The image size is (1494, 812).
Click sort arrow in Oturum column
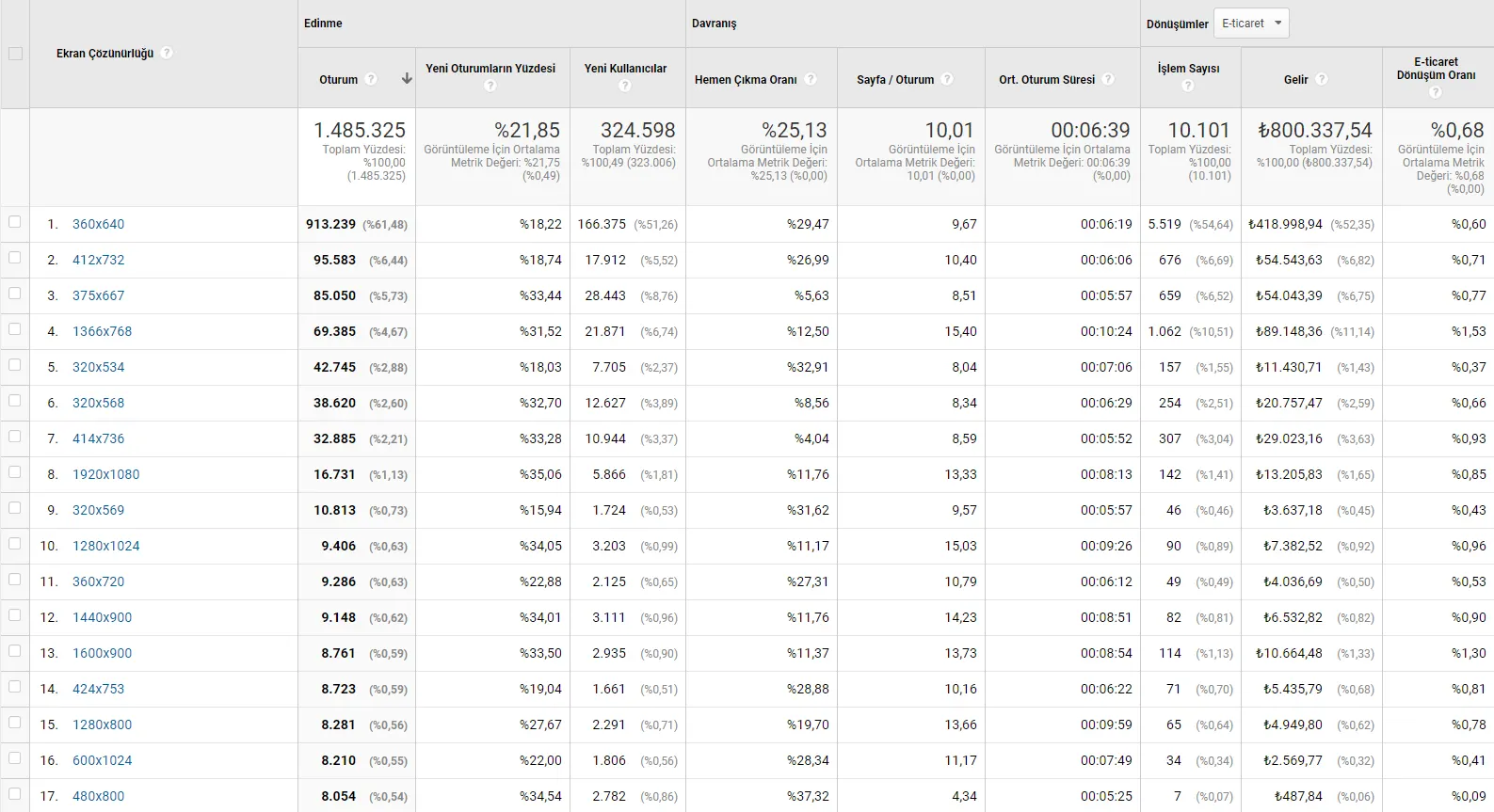coord(407,79)
